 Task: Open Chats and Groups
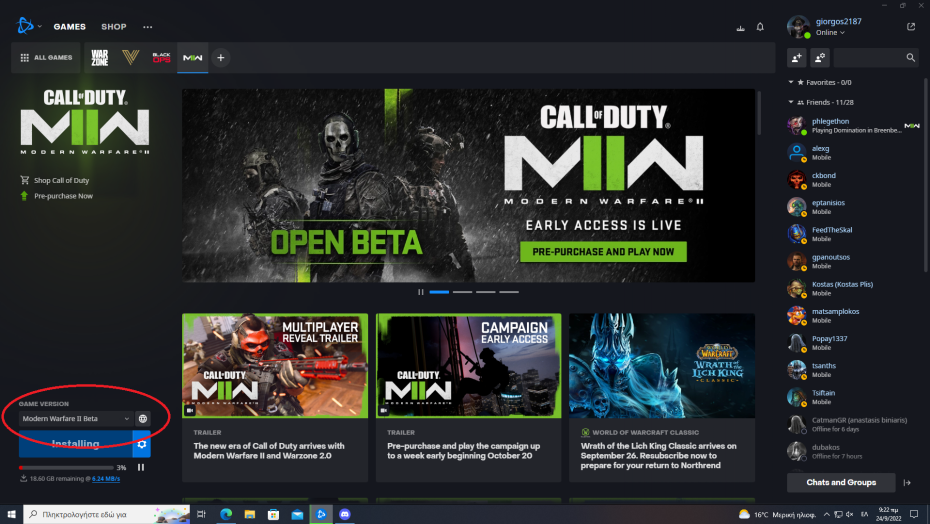click(x=841, y=482)
